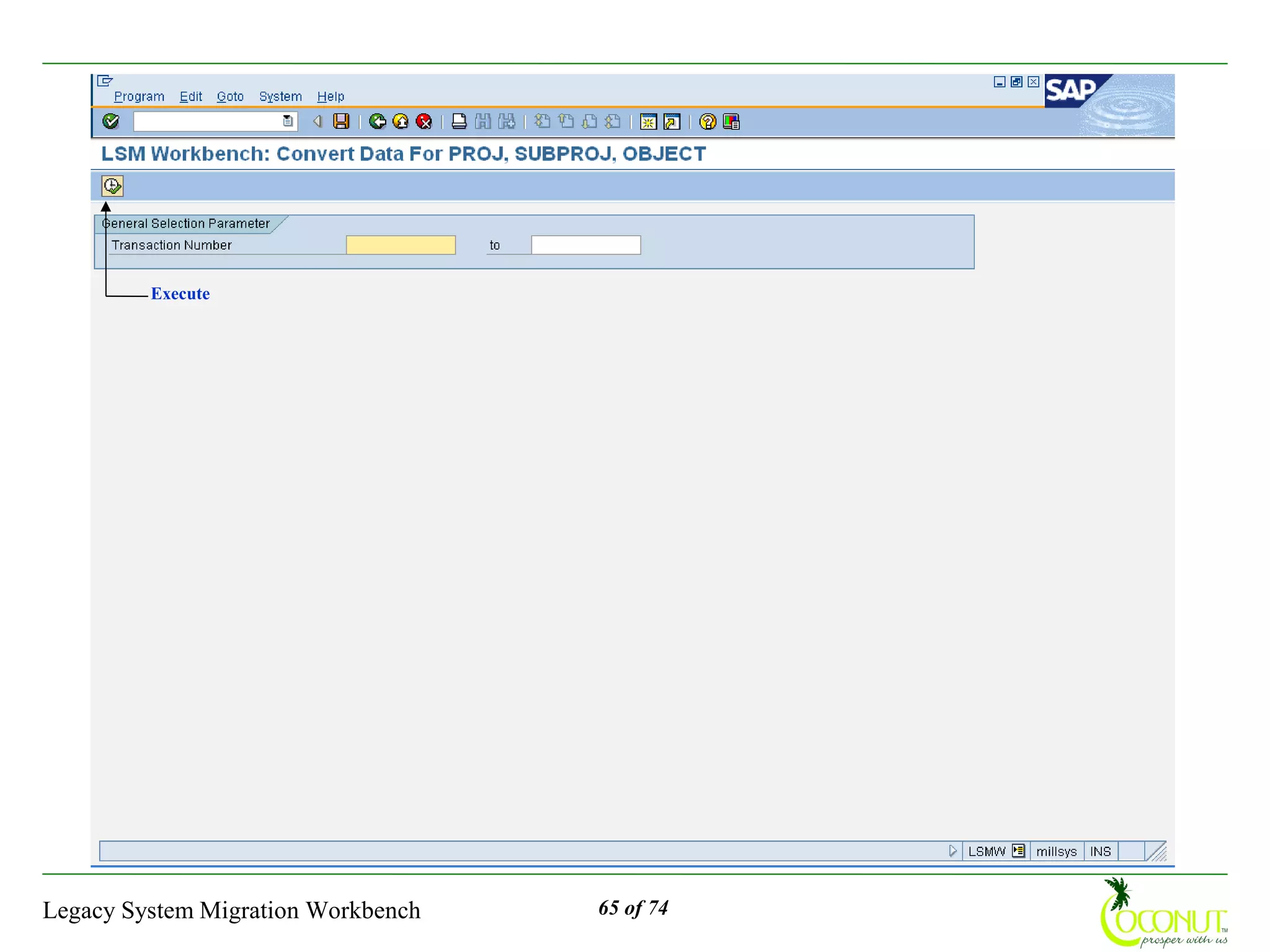Open the command field history dropdown
This screenshot has width=1270, height=952.
tap(288, 121)
